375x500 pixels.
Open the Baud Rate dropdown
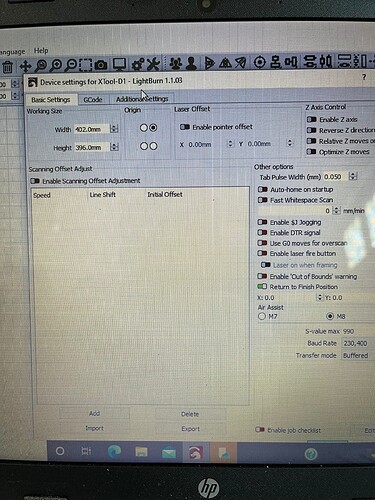click(x=355, y=343)
